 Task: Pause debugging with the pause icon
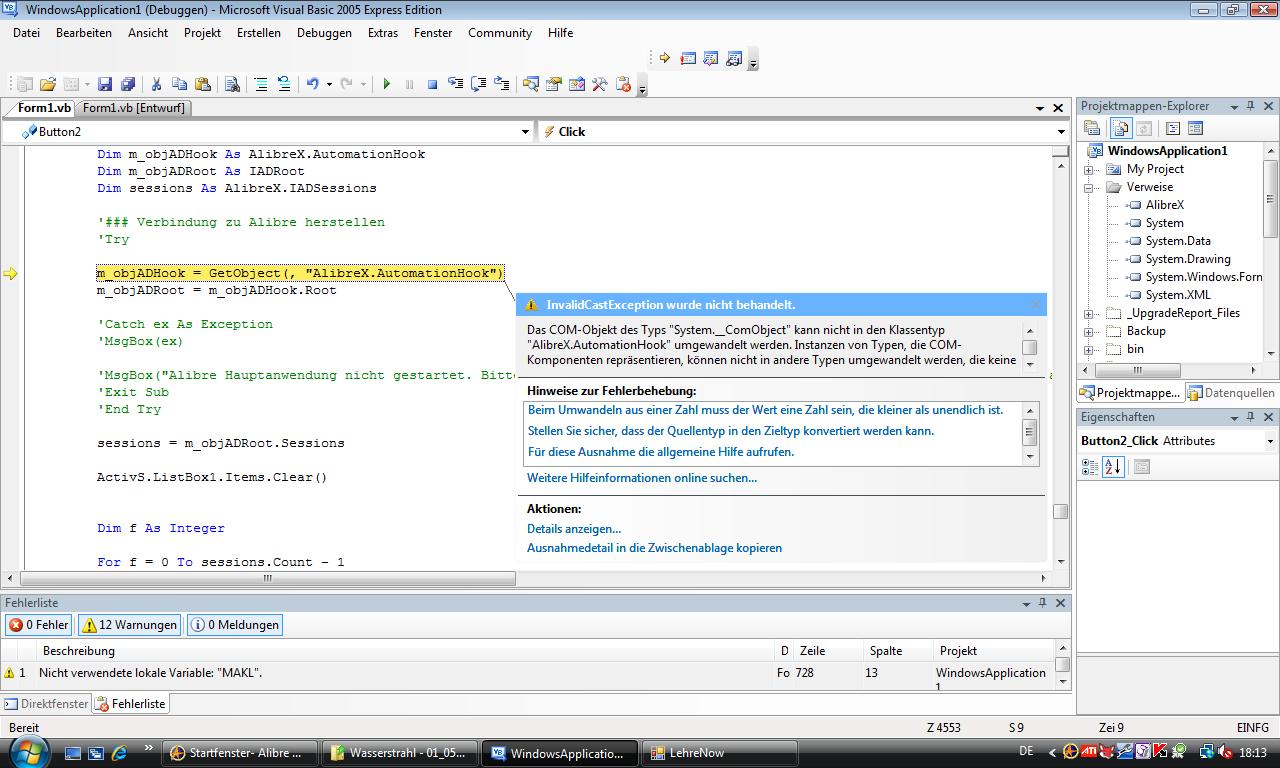coord(409,85)
